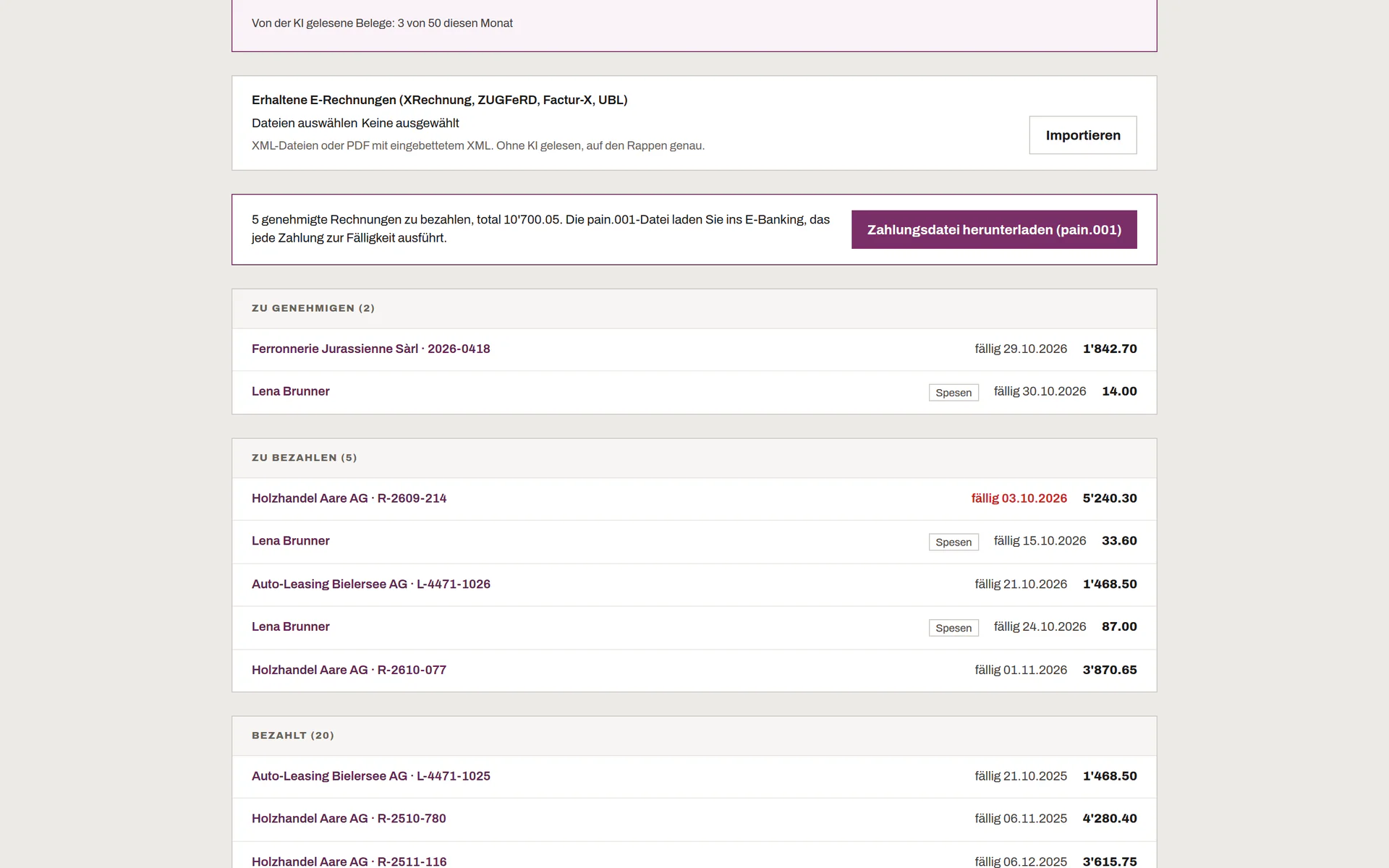Click the amount 3'870.65

tap(1110, 670)
